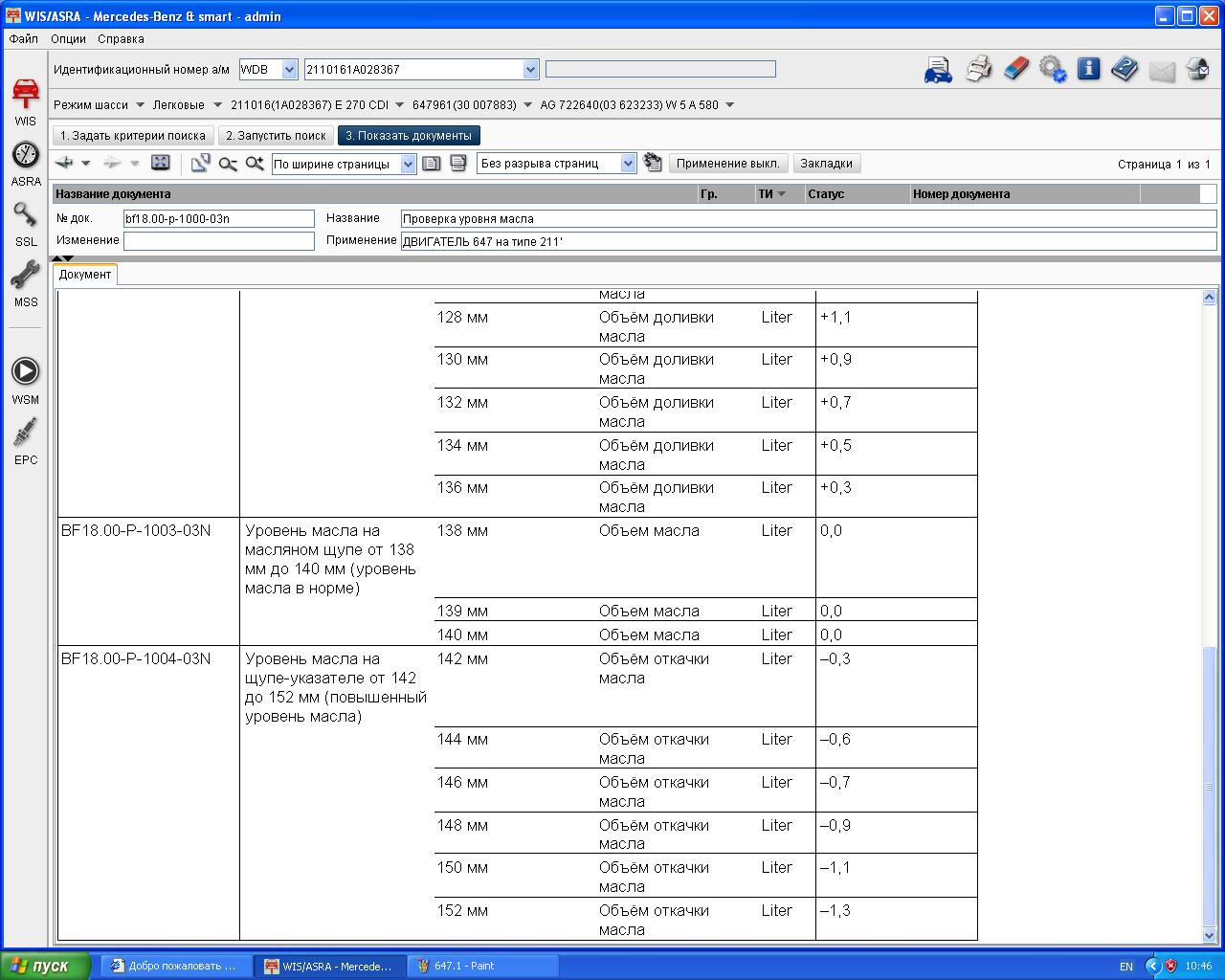The image size is (1225, 980).
Task: Switch to continuous page layout icon
Action: click(458, 164)
